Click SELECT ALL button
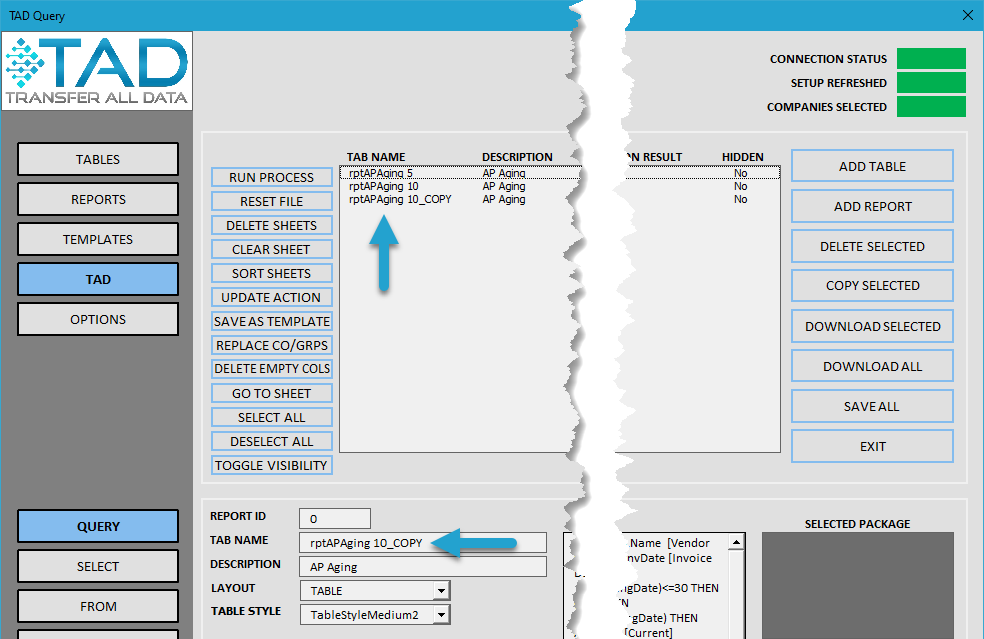Screen dimensions: 984x639 [272, 417]
